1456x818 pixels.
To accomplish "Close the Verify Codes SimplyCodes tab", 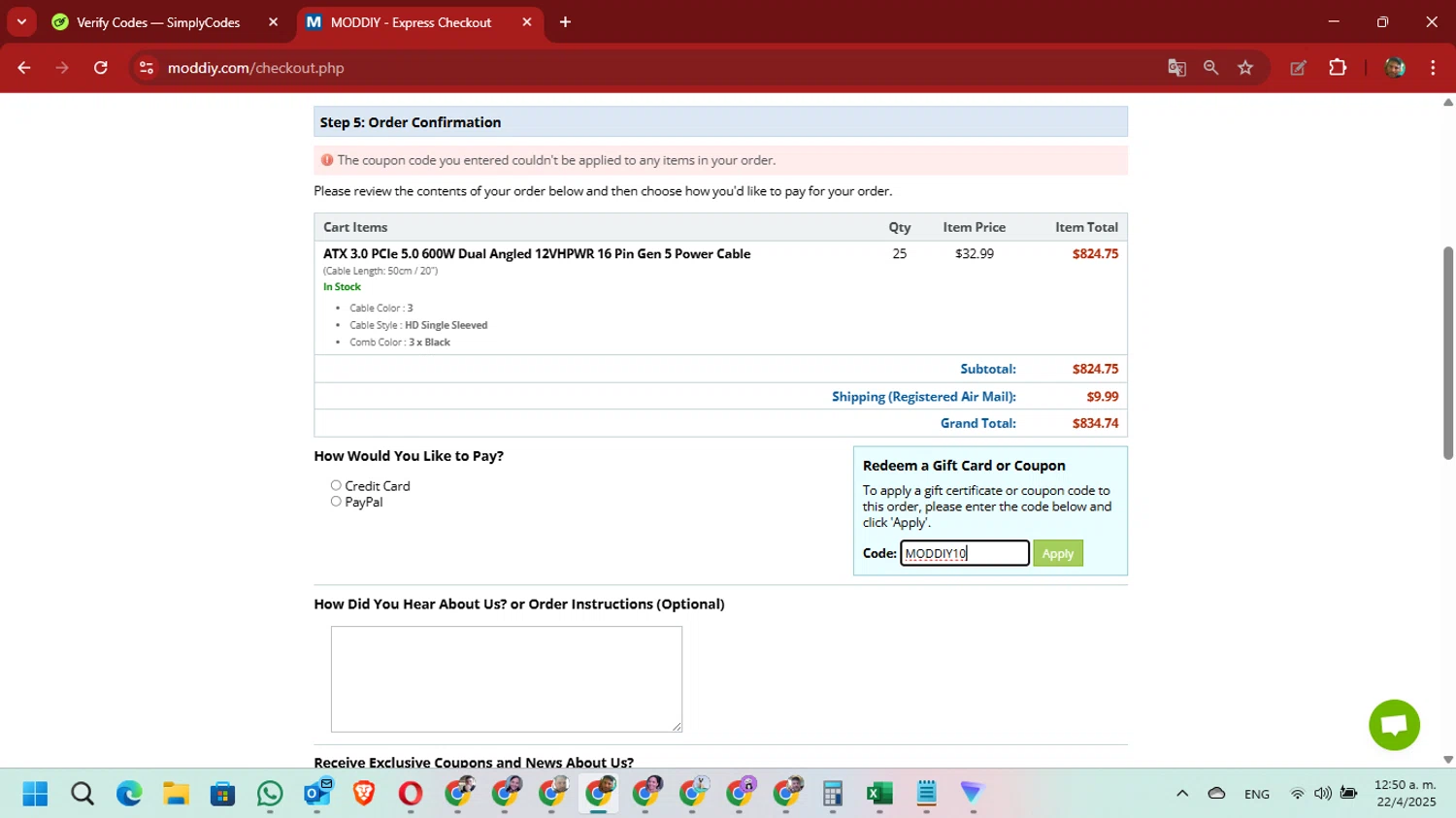I will 273,22.
